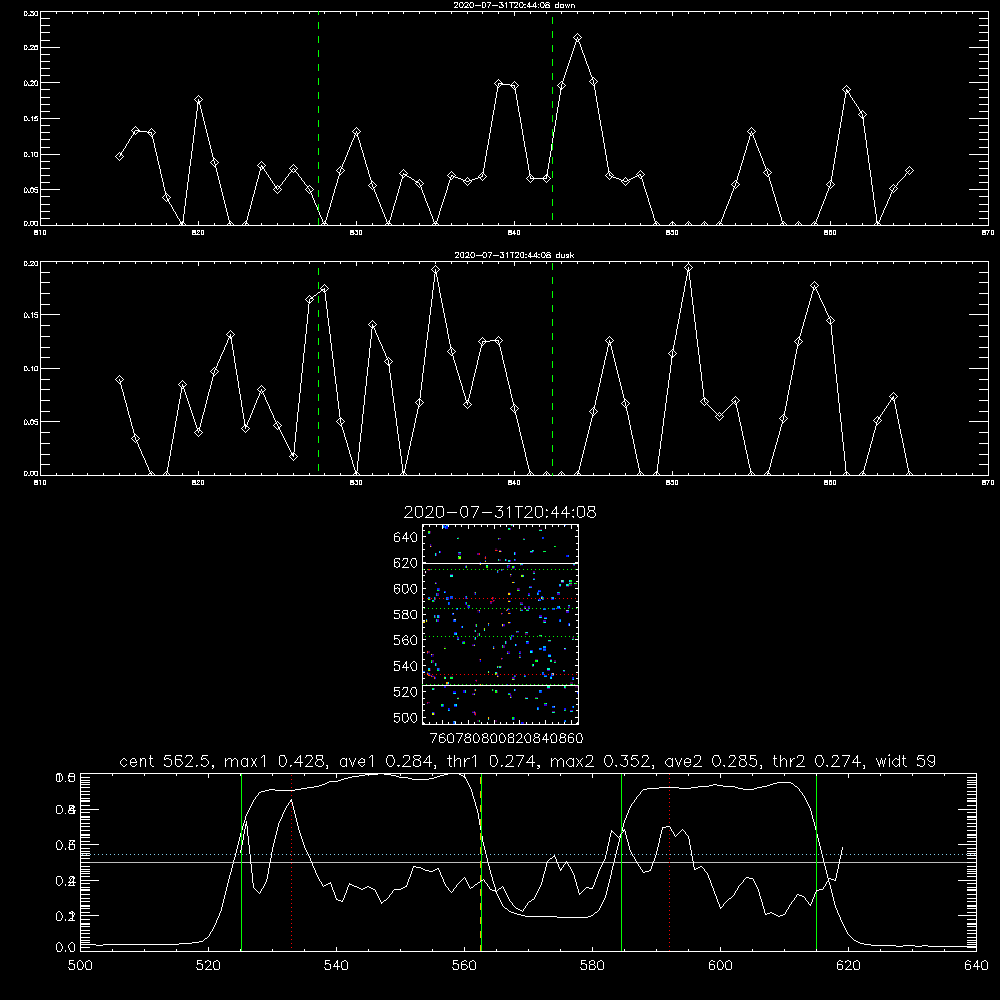Click the dawn plot peak diamond near x 861

click(846, 90)
